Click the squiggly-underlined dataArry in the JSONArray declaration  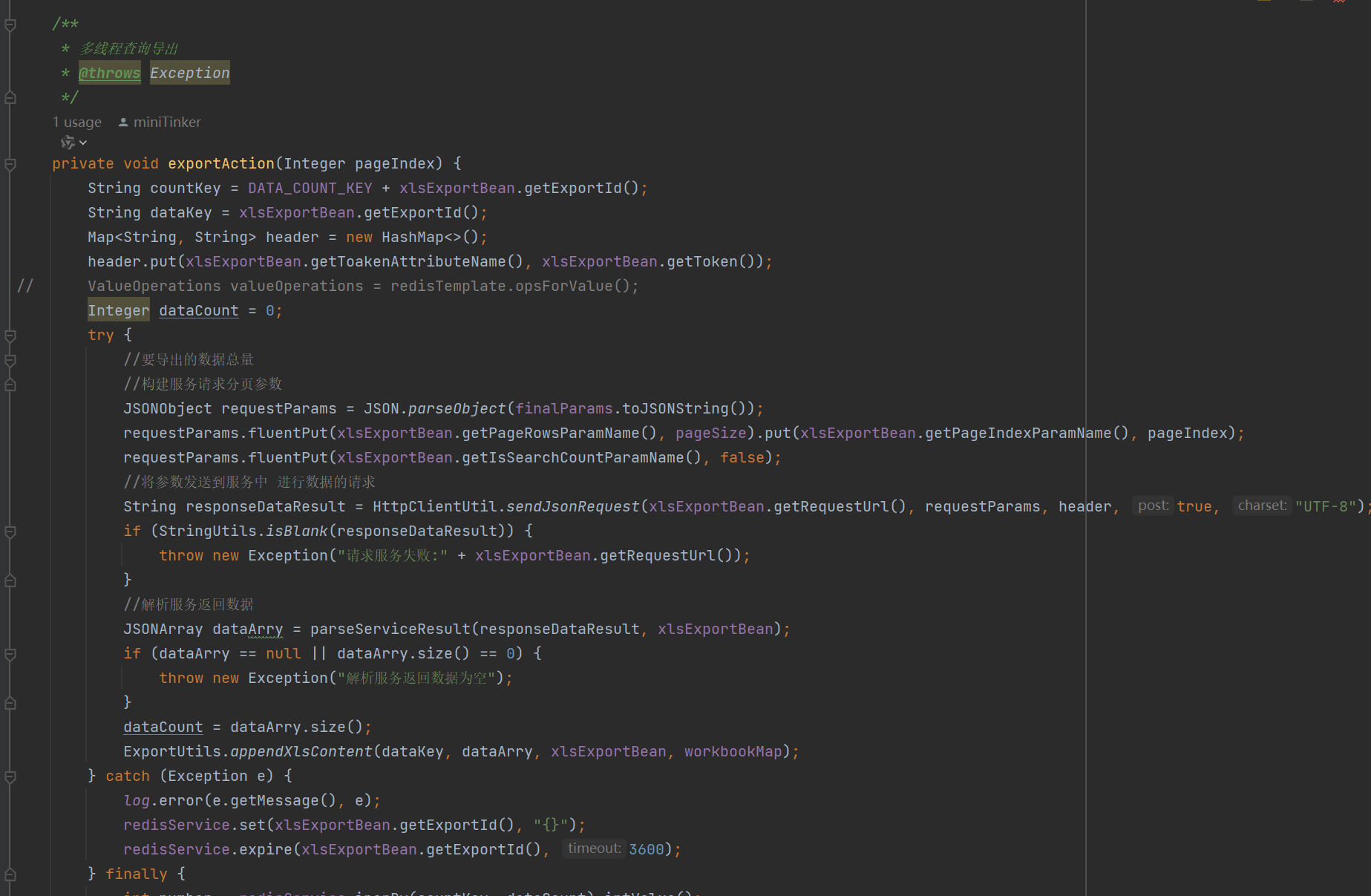pyautogui.click(x=248, y=629)
